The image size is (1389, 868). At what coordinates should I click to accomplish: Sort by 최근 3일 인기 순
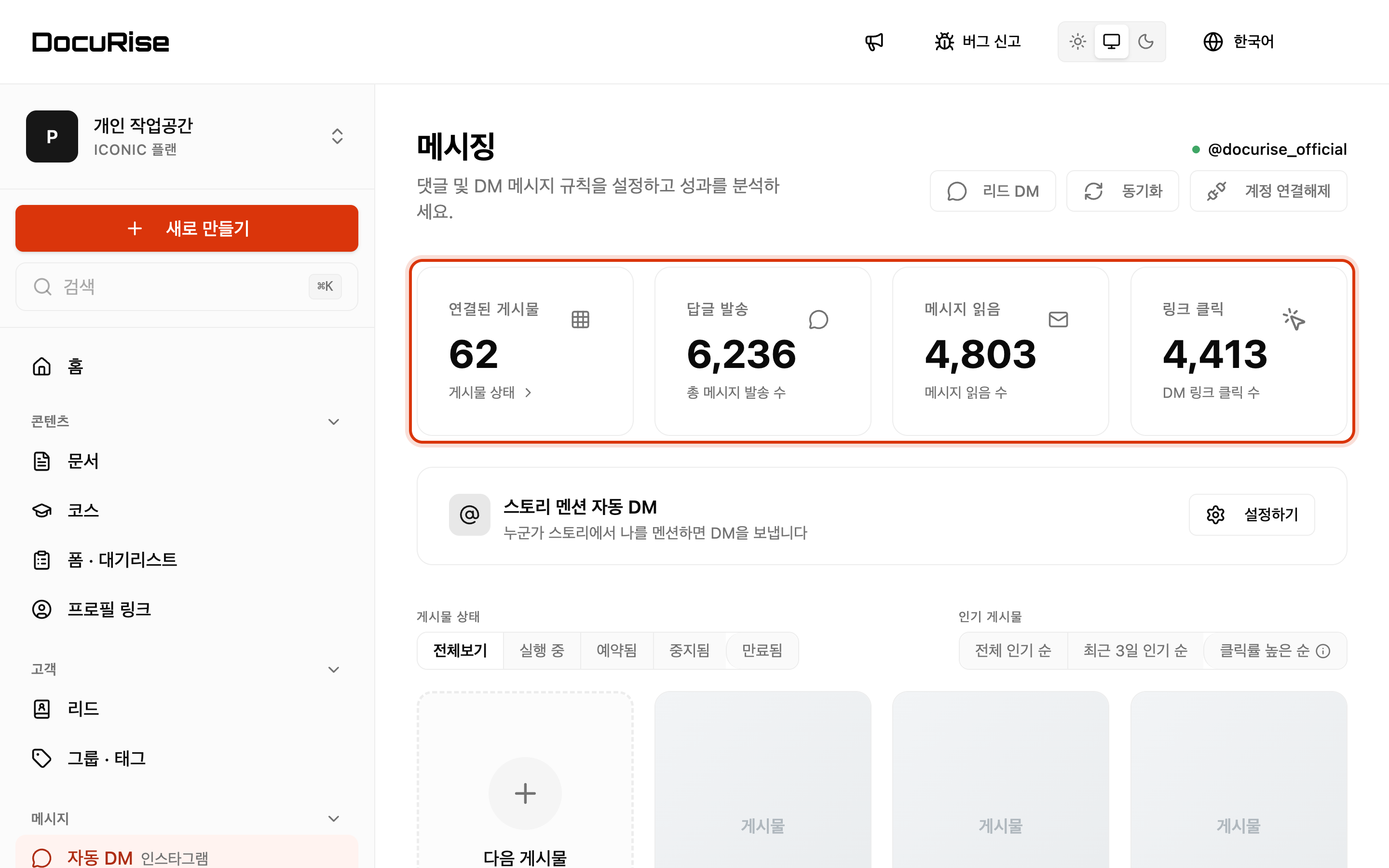click(1135, 651)
